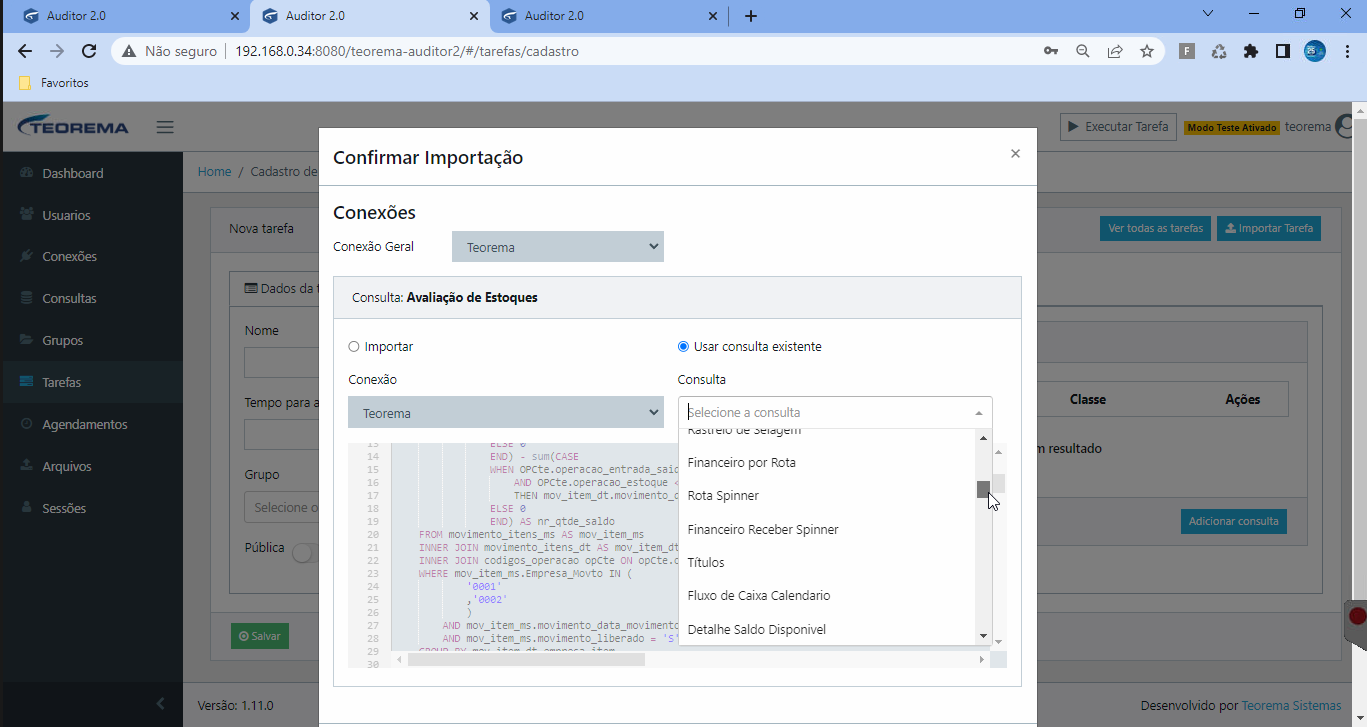Click the Consultas database icon
This screenshot has width=1367, height=727.
(x=26, y=299)
